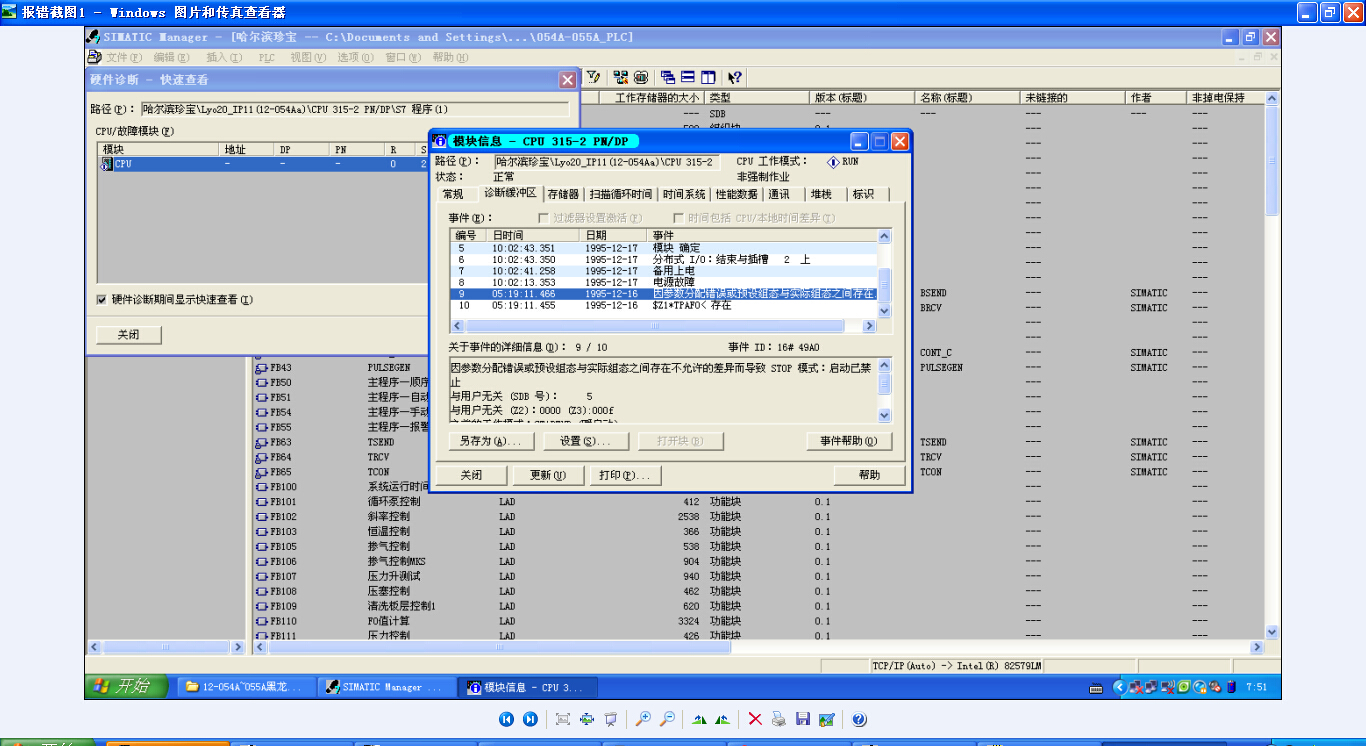Click the context help arrow-question icon in SIMATIC toolbar
The height and width of the screenshot is (746, 1366).
coord(735,77)
